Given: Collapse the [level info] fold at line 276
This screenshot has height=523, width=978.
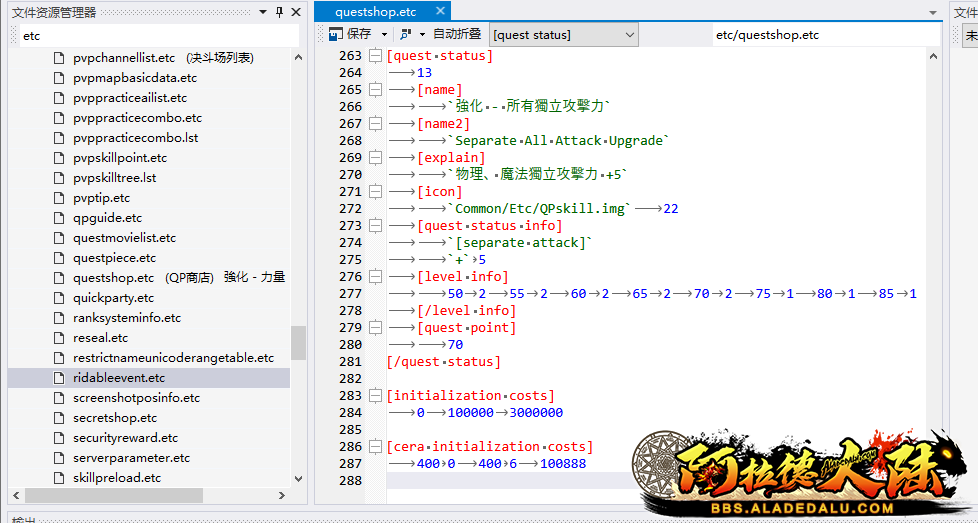Looking at the screenshot, I should 375,277.
